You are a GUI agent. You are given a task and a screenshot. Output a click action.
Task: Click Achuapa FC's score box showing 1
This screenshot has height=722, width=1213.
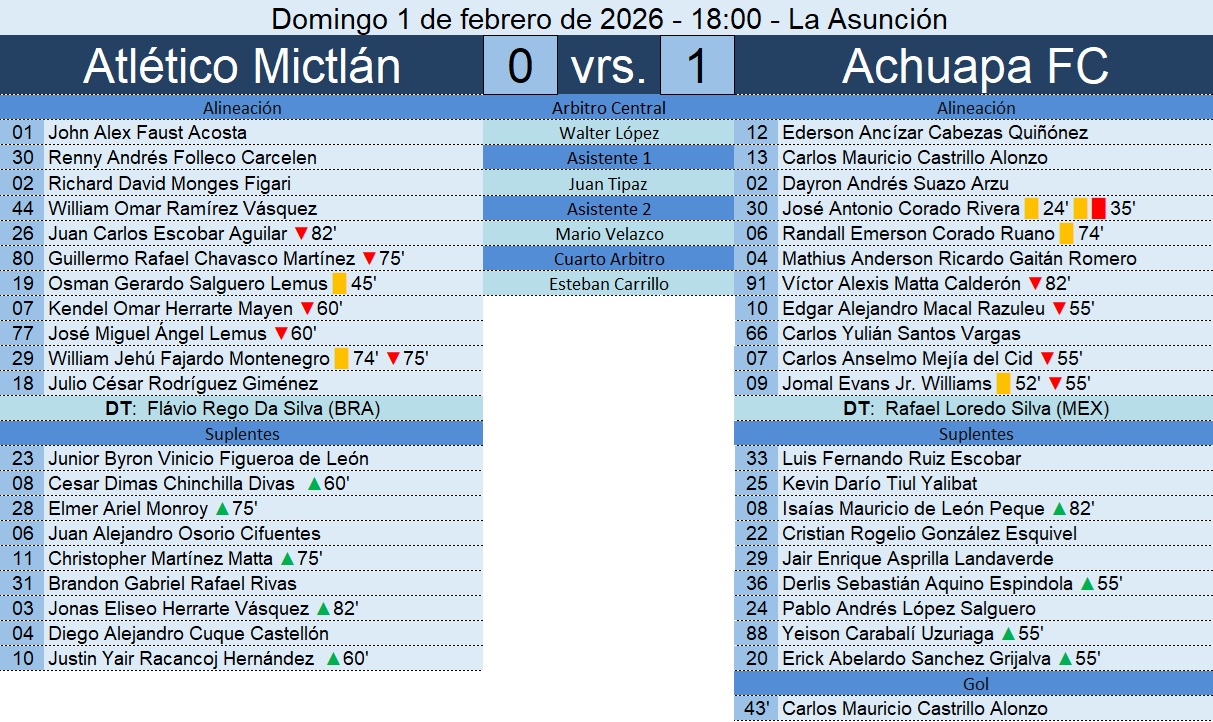697,66
